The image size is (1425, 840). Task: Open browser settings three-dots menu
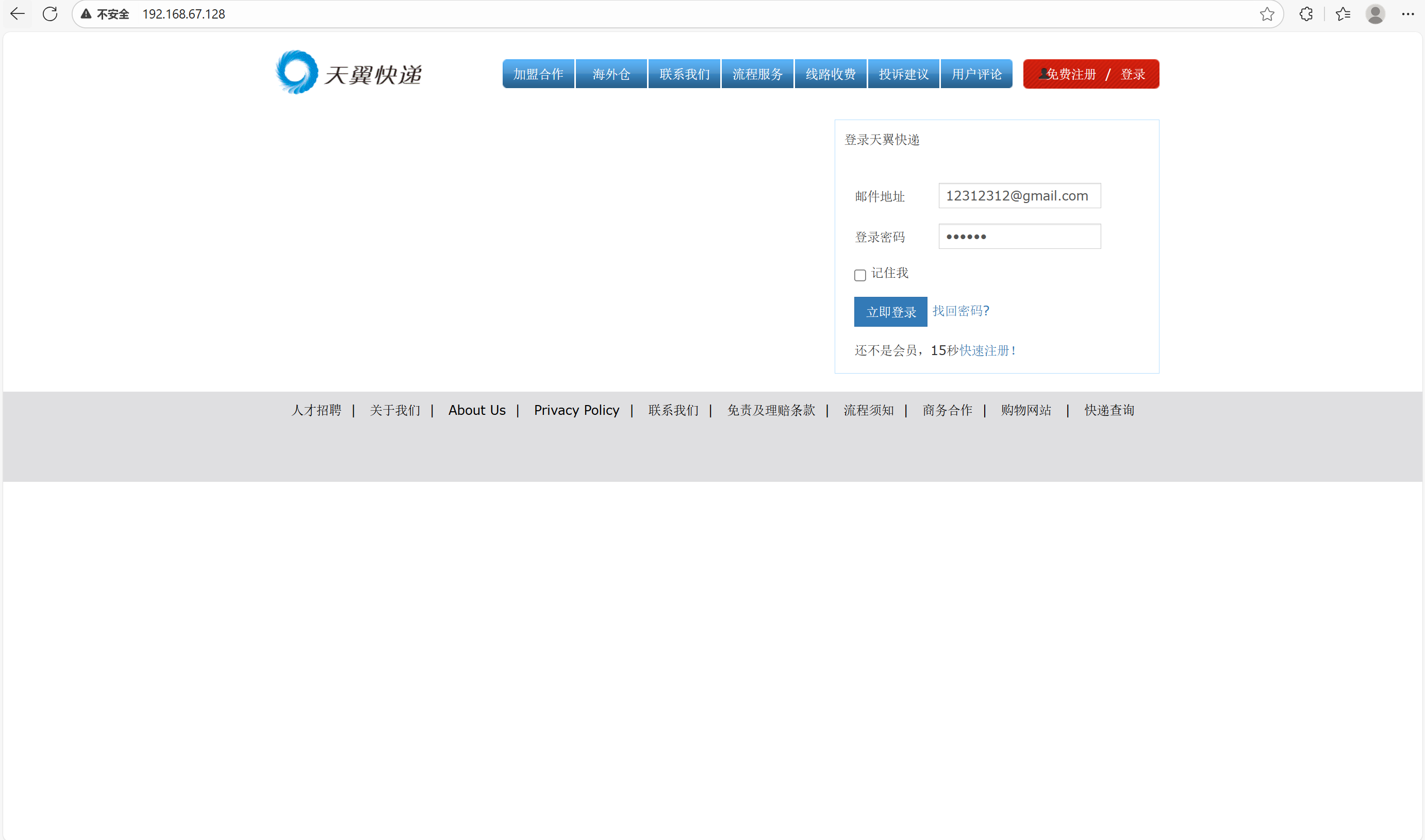pyautogui.click(x=1407, y=13)
